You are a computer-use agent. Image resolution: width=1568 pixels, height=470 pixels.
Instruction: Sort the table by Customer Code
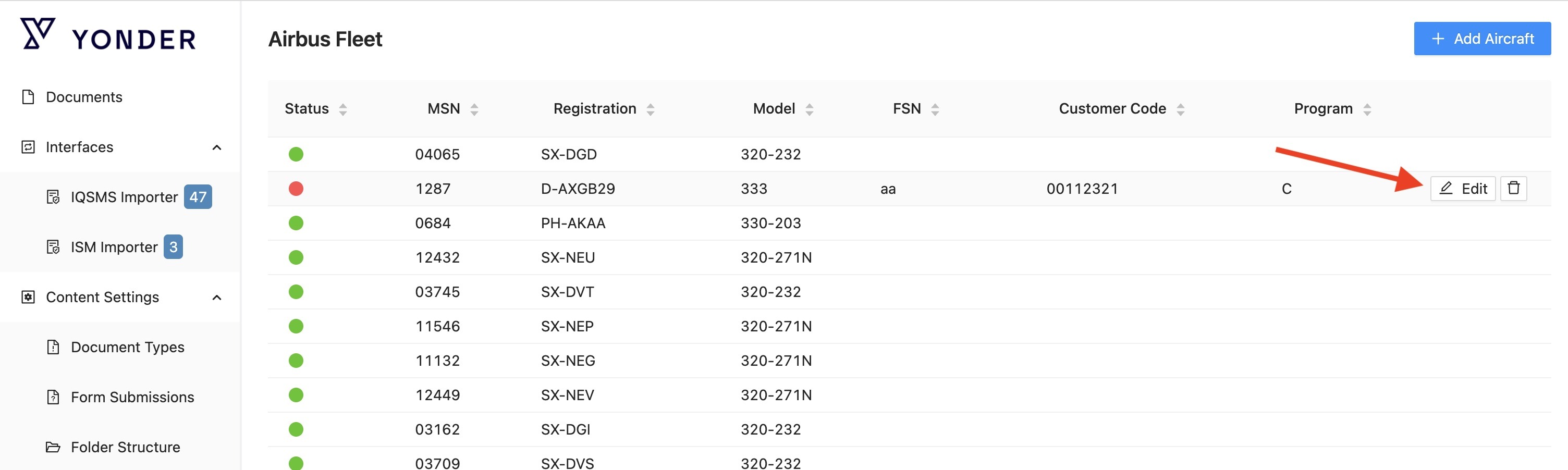coord(1180,109)
